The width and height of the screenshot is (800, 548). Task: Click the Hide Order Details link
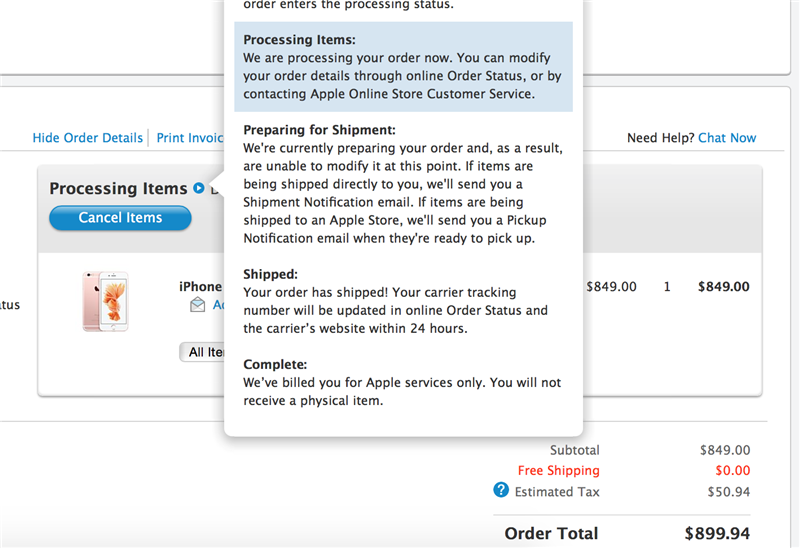[87, 138]
